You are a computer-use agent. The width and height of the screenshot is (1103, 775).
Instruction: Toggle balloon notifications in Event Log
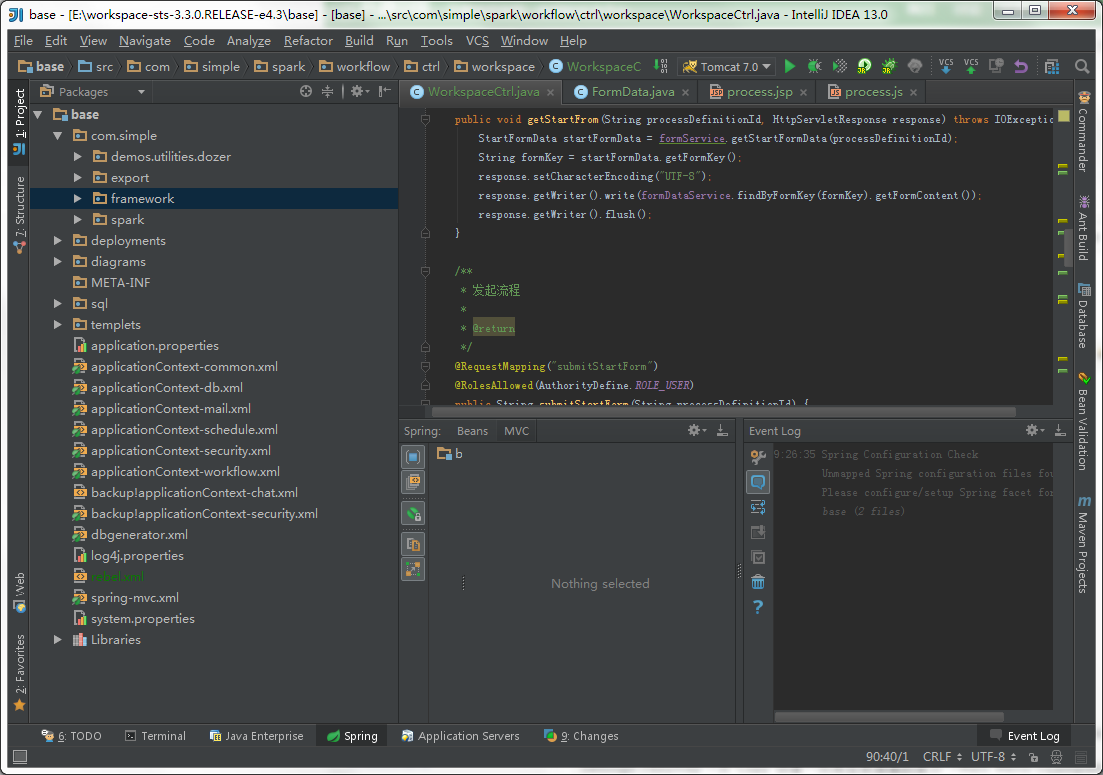pos(758,482)
